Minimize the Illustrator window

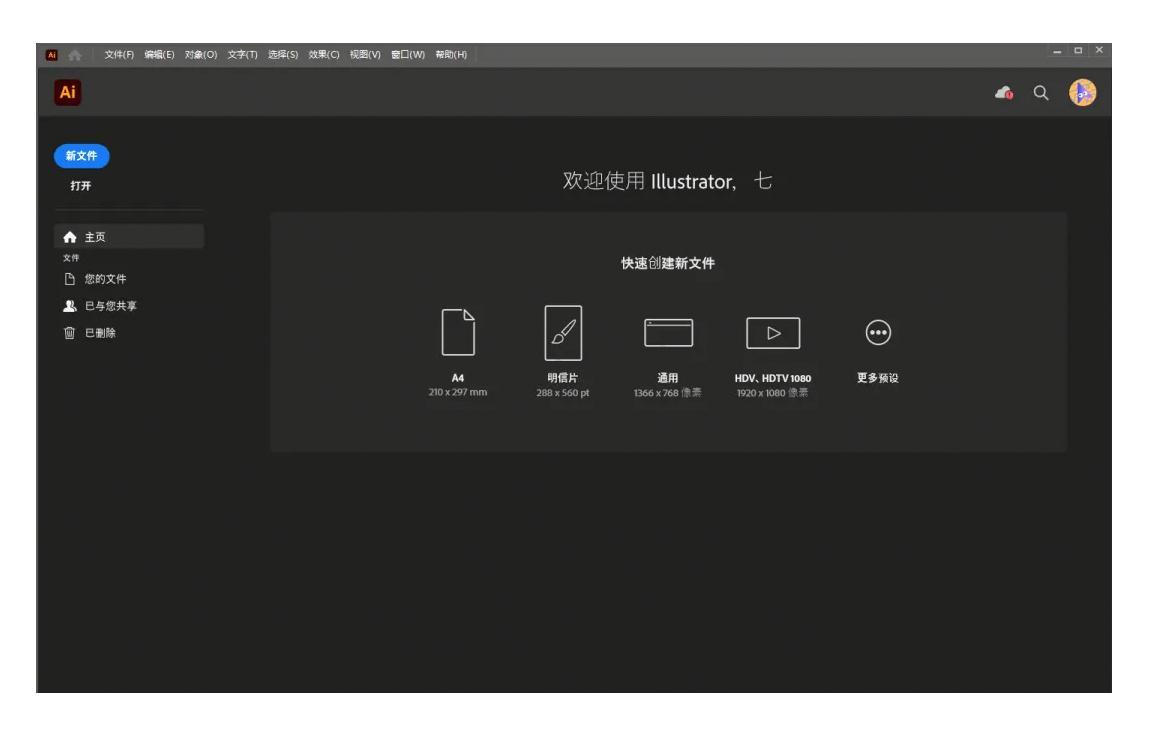1057,51
